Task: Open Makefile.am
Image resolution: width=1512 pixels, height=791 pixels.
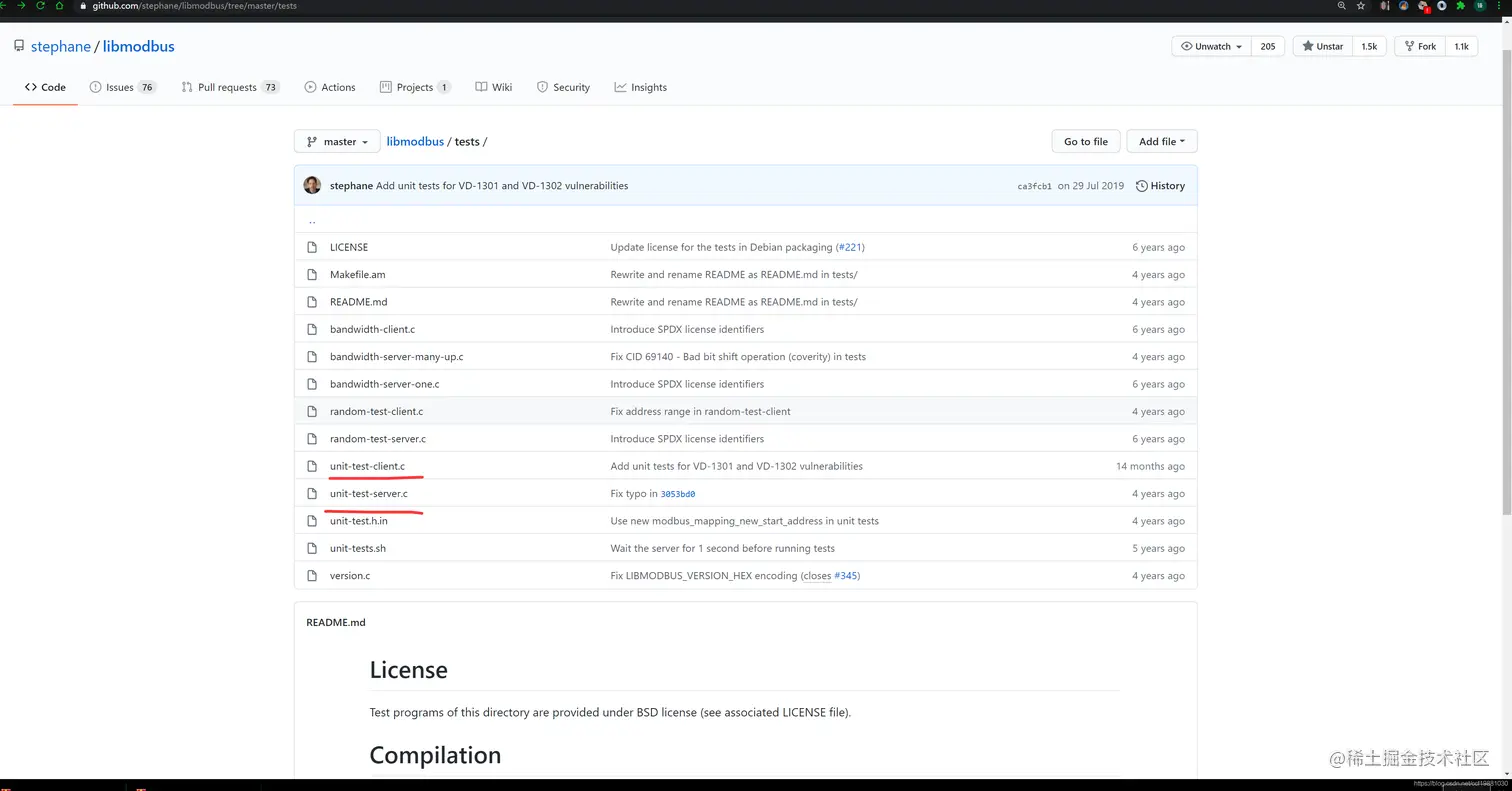Action: click(358, 275)
